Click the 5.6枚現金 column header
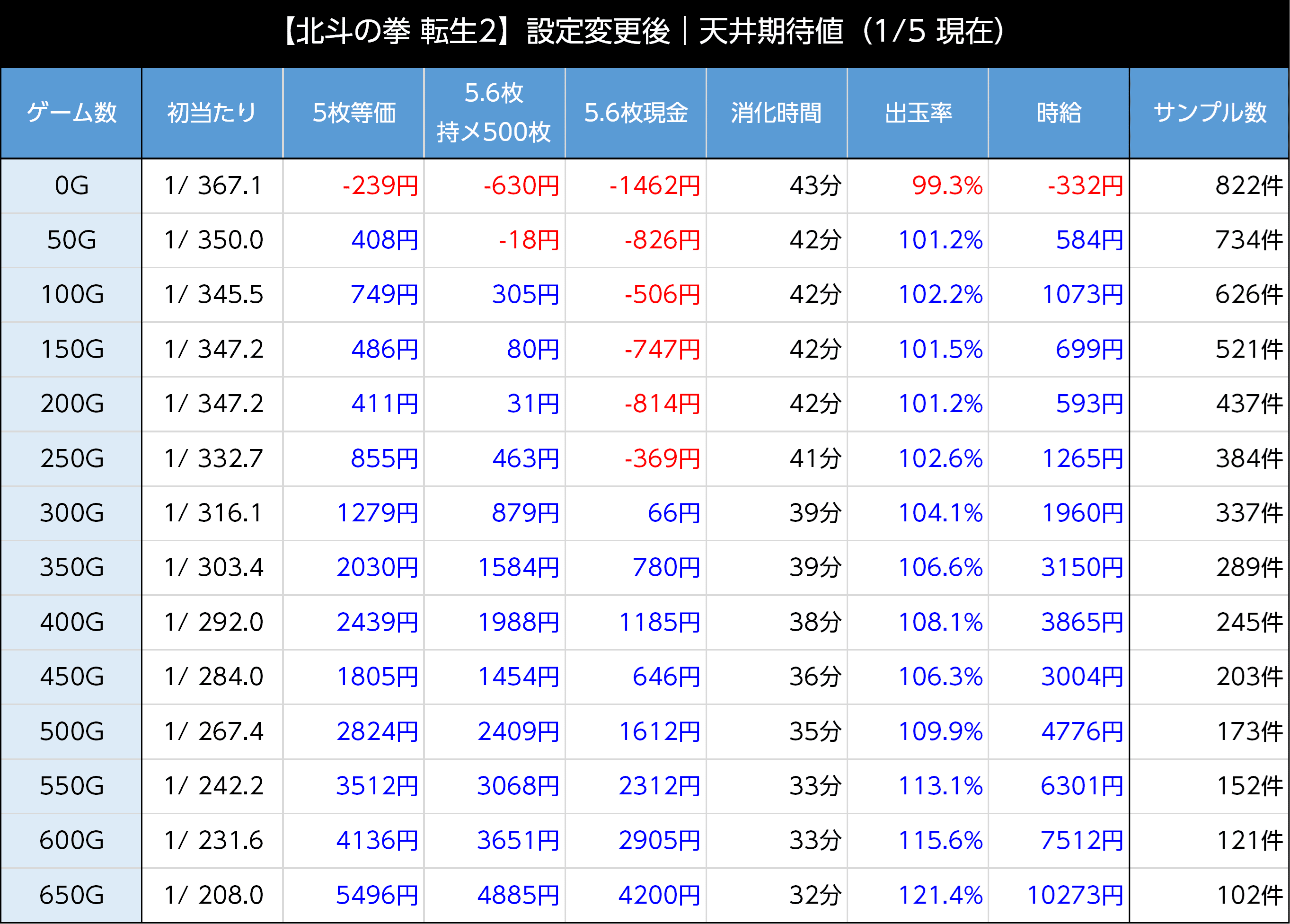Screen dimensions: 1290x924 (636, 113)
